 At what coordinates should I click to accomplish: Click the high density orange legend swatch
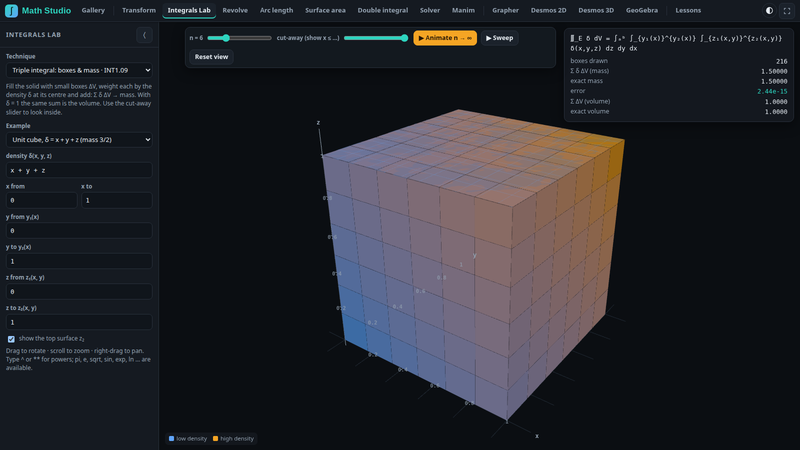215,438
